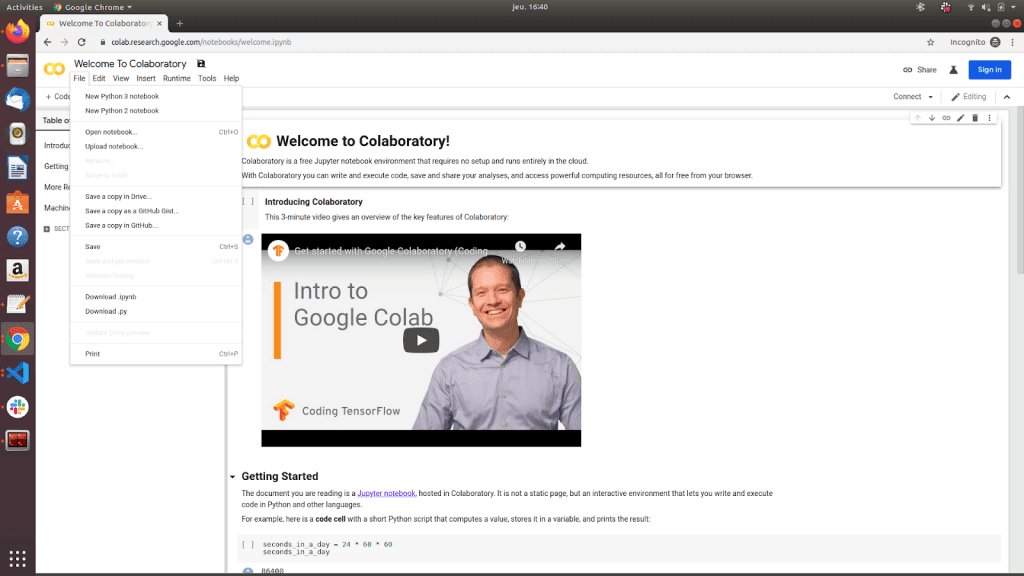Open the flask experiments icon
This screenshot has height=576, width=1024.
pyautogui.click(x=953, y=70)
